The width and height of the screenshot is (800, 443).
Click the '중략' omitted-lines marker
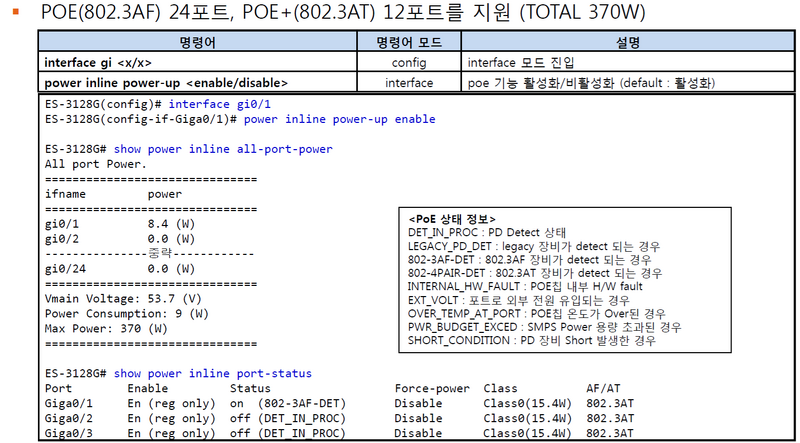(x=160, y=253)
